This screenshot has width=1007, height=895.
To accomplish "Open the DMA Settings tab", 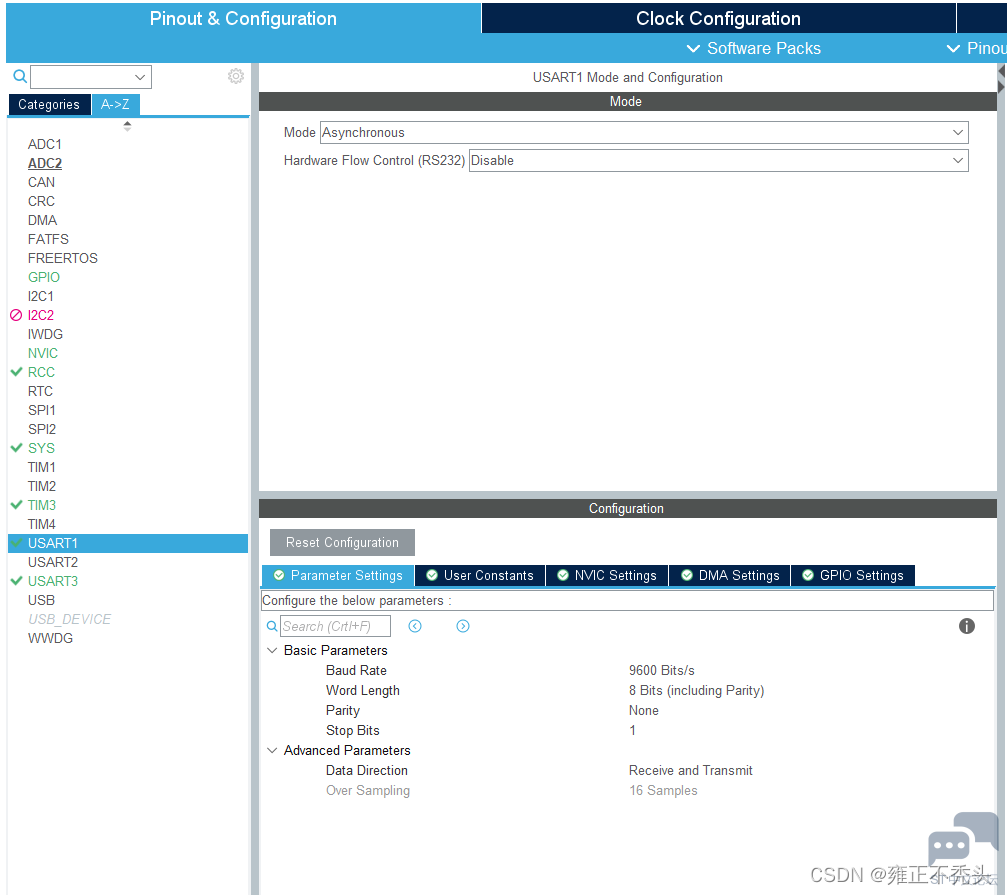I will coord(730,575).
